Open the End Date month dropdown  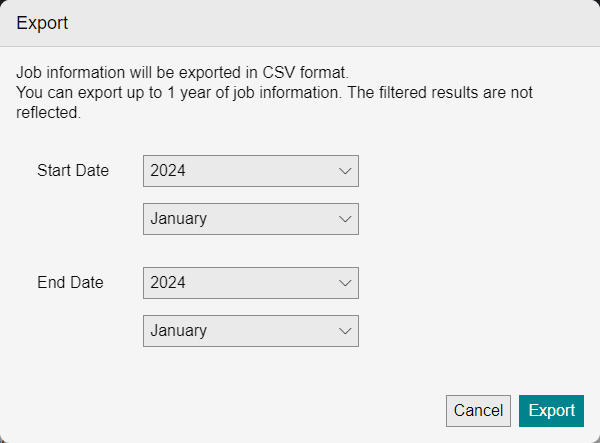coord(250,331)
